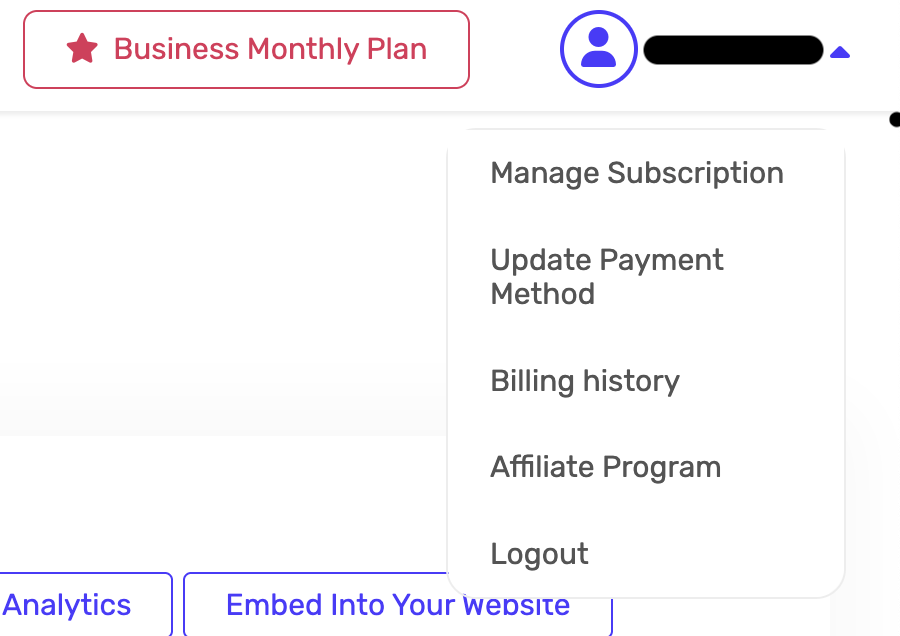Go to the Affiliate Program entry
Image resolution: width=900 pixels, height=636 pixels.
tap(605, 467)
